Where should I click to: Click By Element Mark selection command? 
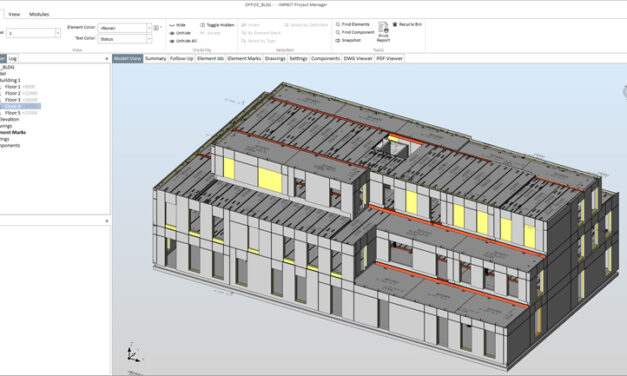[x=261, y=33]
